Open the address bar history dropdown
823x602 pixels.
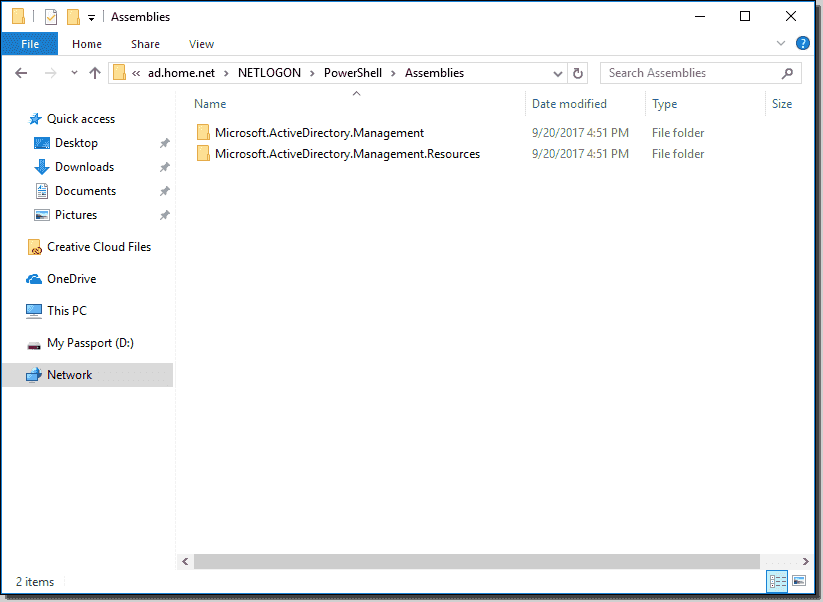click(x=558, y=73)
